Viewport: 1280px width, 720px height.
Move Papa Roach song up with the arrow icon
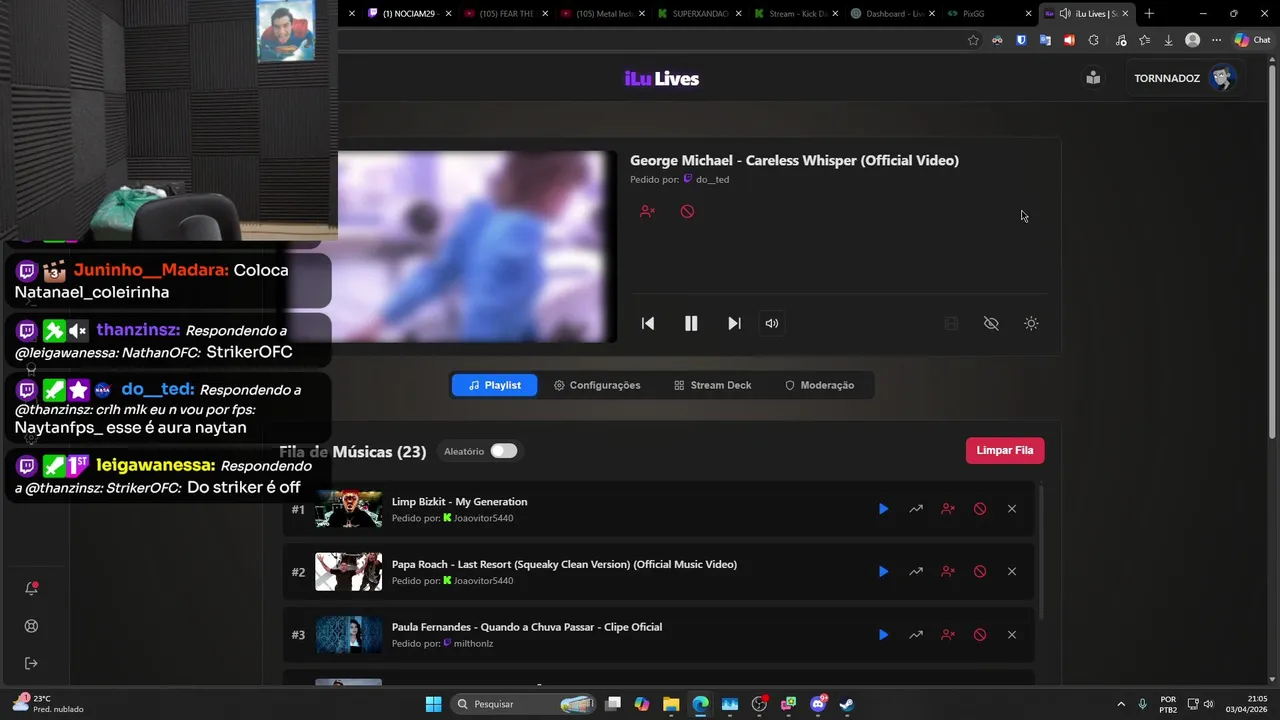coord(916,572)
